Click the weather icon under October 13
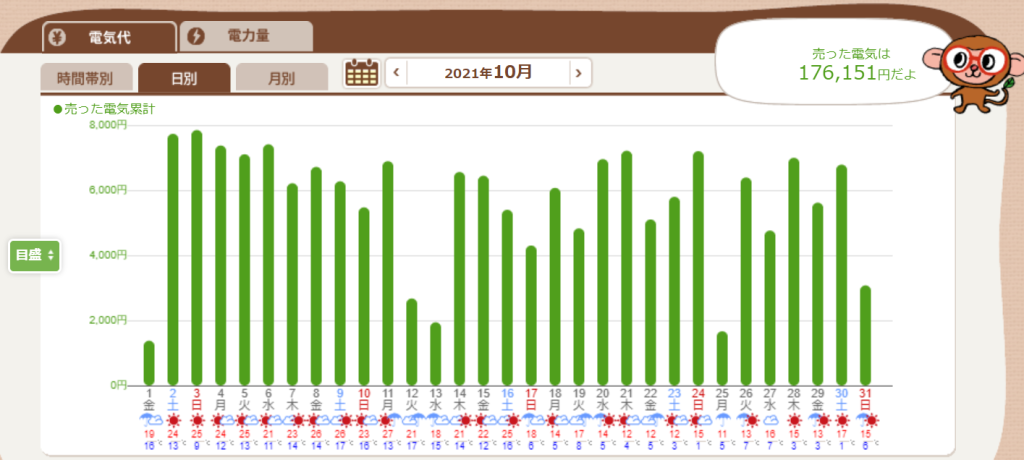1024x460 pixels. [x=436, y=422]
